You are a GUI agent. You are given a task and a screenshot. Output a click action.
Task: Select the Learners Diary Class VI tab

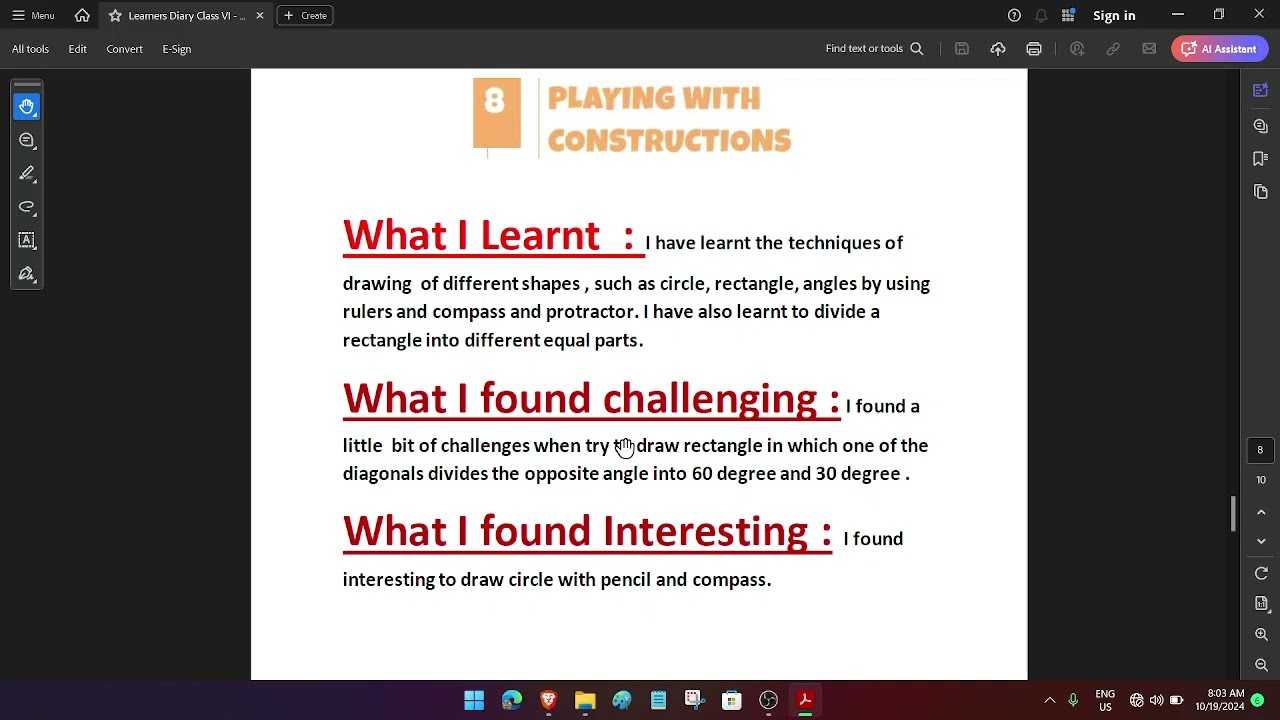click(186, 15)
